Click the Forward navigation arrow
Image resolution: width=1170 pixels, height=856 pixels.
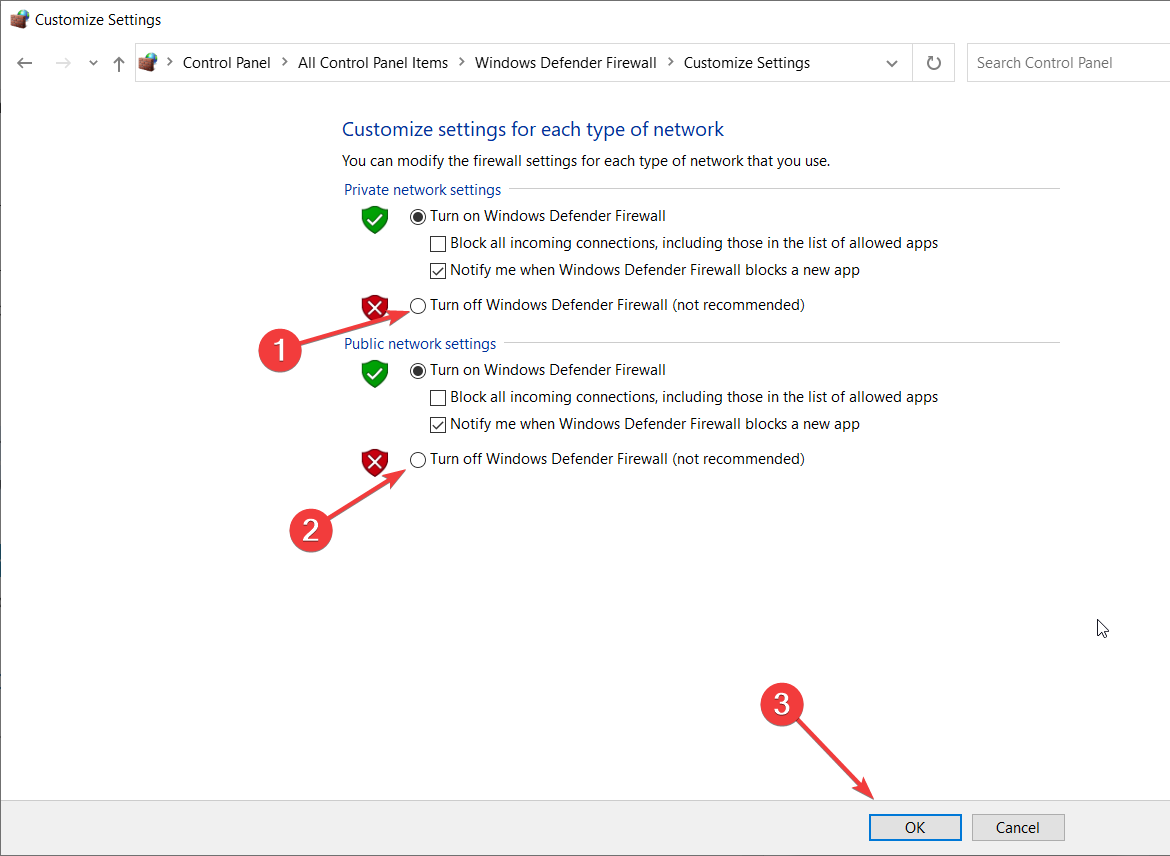click(x=62, y=63)
